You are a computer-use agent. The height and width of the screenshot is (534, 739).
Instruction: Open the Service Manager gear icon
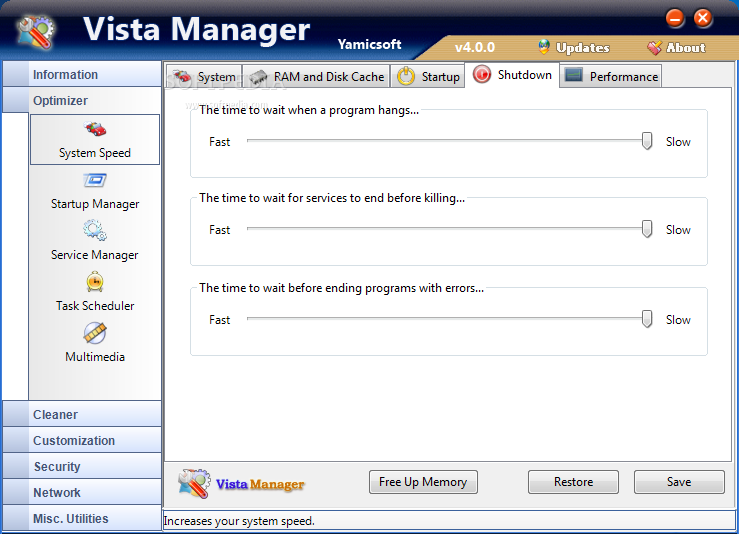(x=95, y=230)
